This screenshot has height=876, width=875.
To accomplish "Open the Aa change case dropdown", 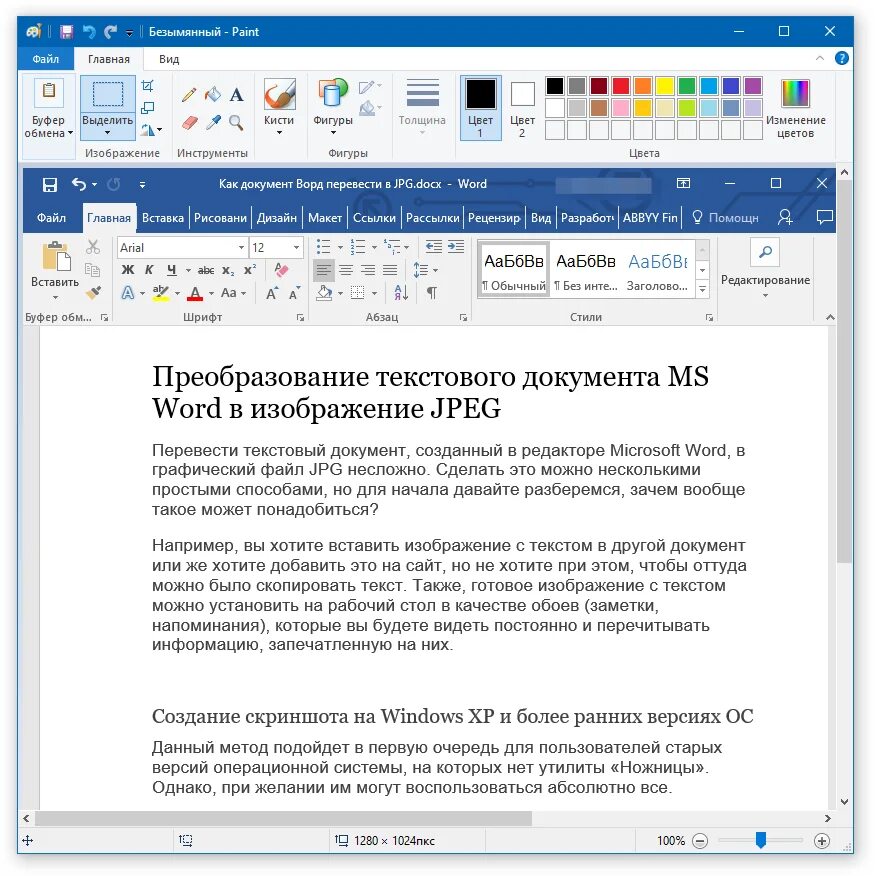I will (x=233, y=293).
